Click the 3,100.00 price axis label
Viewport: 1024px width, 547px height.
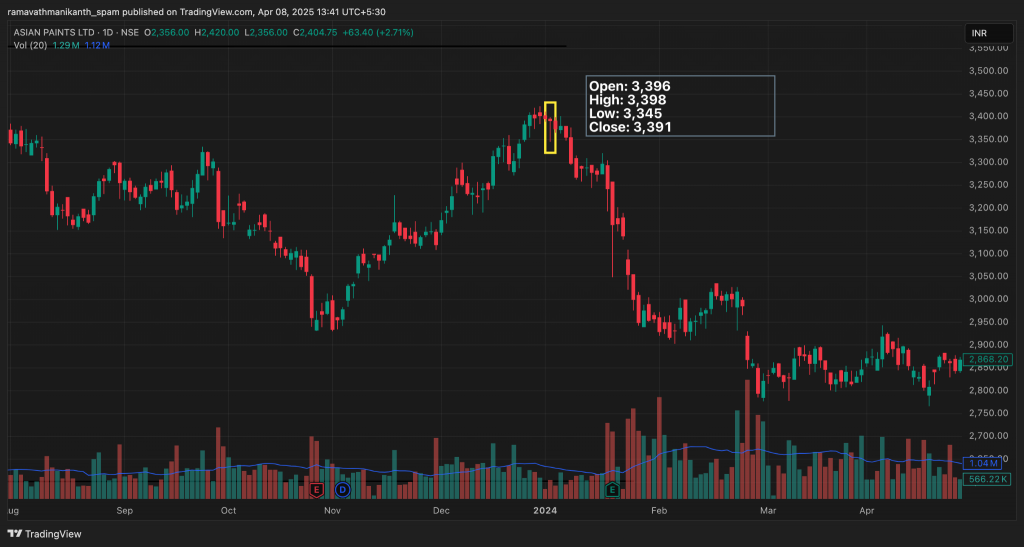point(989,253)
